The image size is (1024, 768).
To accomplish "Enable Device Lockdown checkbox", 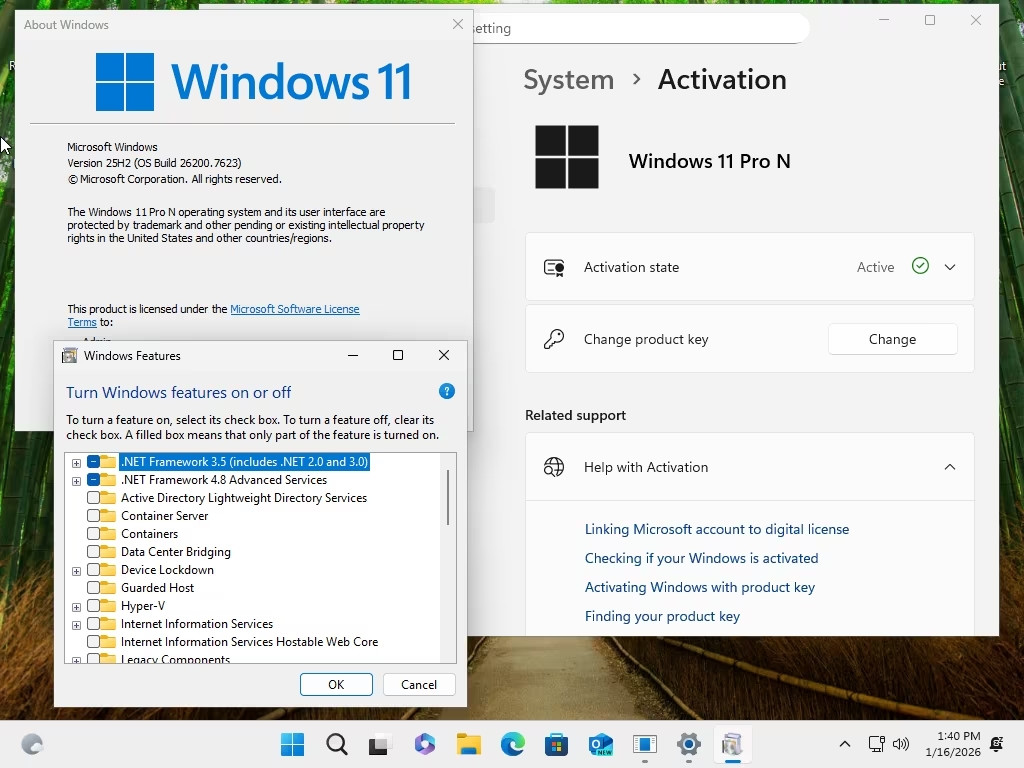I will 93,569.
